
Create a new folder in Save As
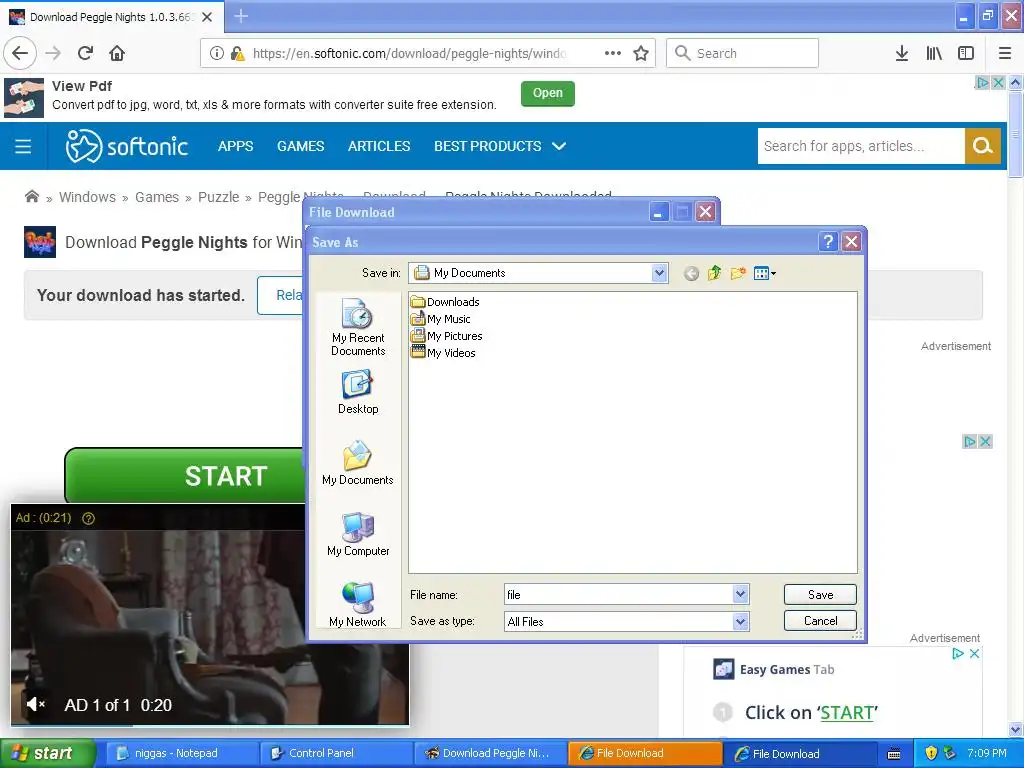click(x=738, y=273)
